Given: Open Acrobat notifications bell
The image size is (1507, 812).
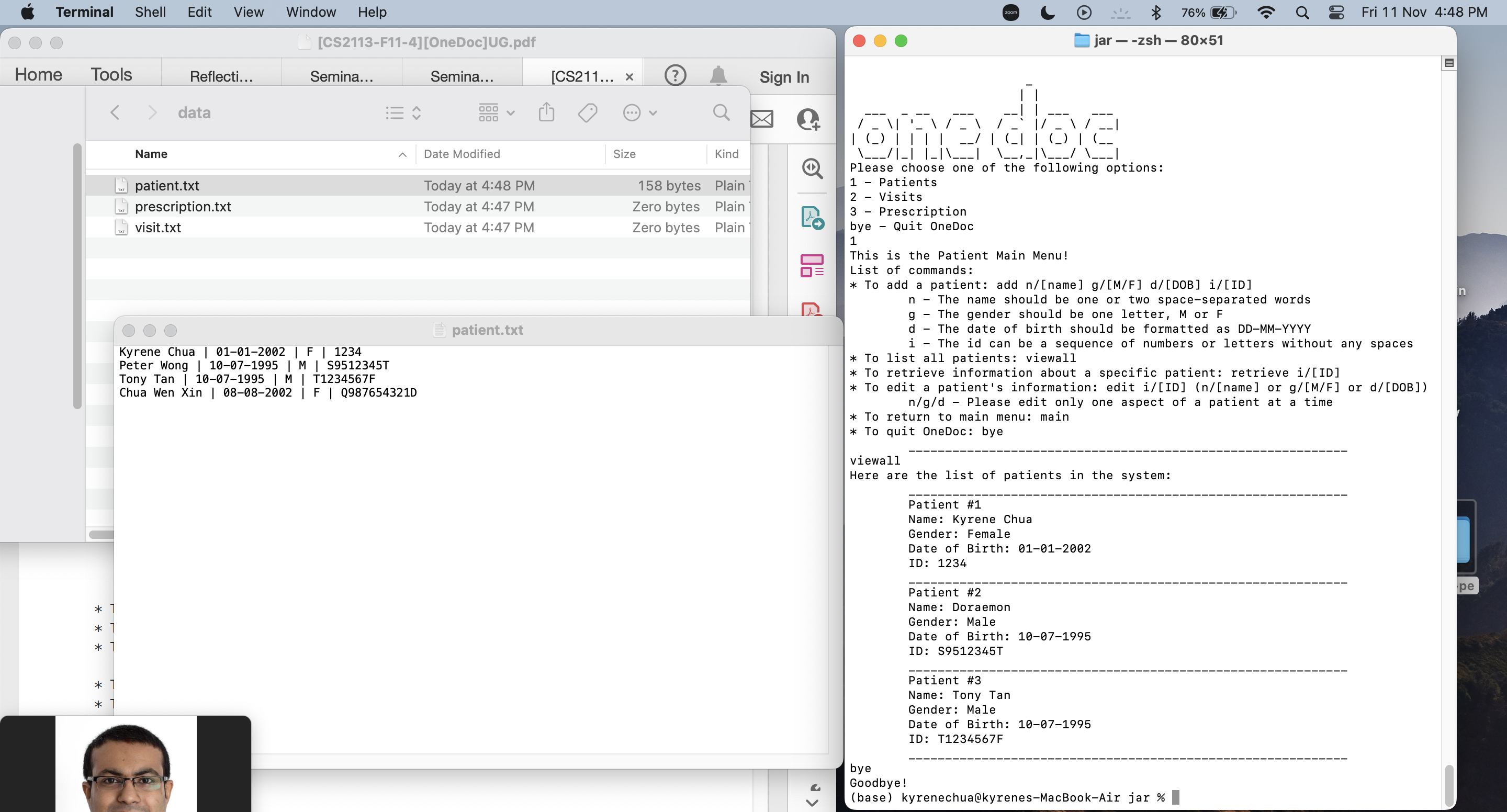Looking at the screenshot, I should pos(718,75).
